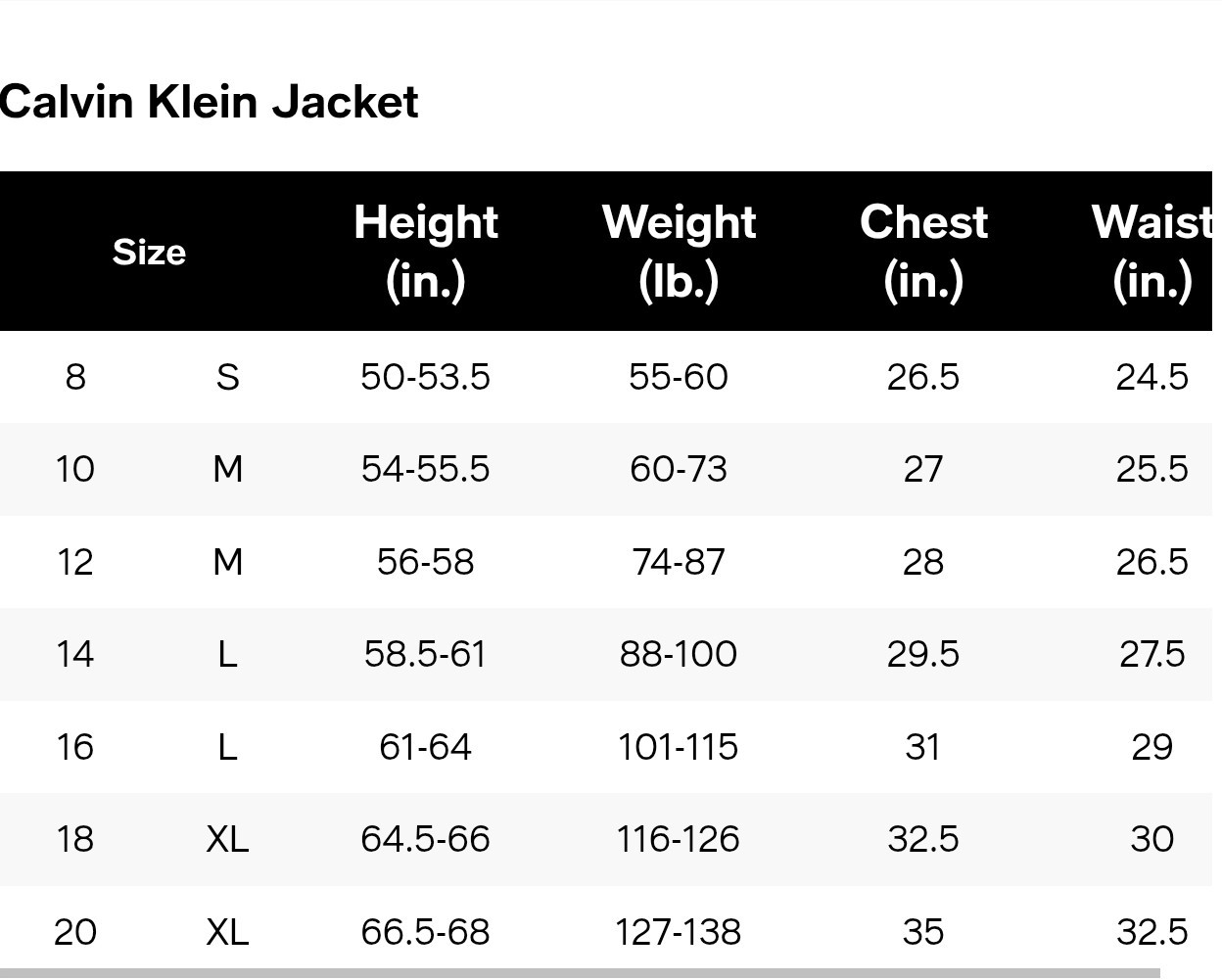Select the Height (in.) column header
1222x980 pixels.
click(x=425, y=251)
